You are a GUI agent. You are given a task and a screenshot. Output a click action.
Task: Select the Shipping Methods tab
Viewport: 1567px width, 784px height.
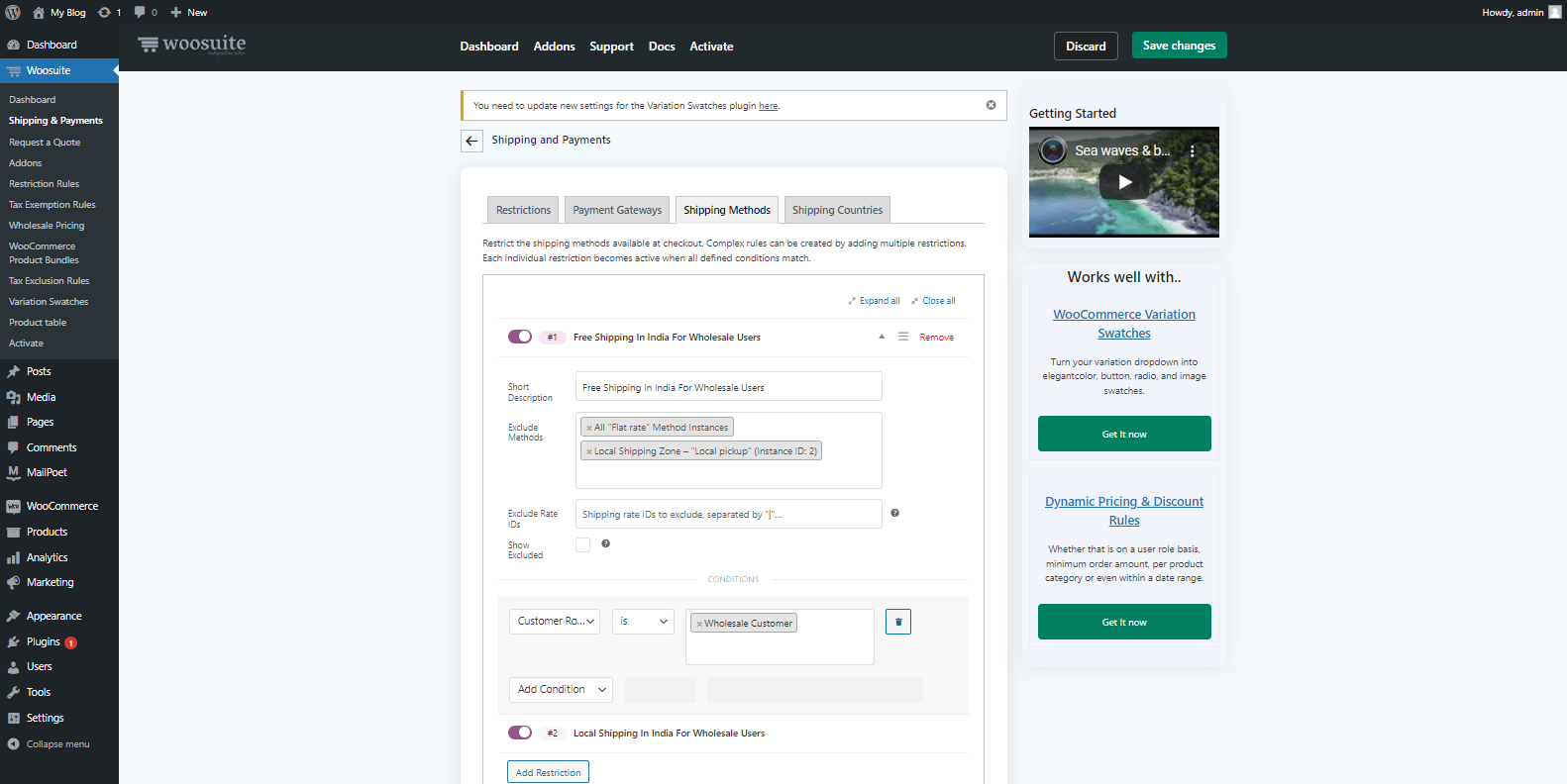click(727, 210)
